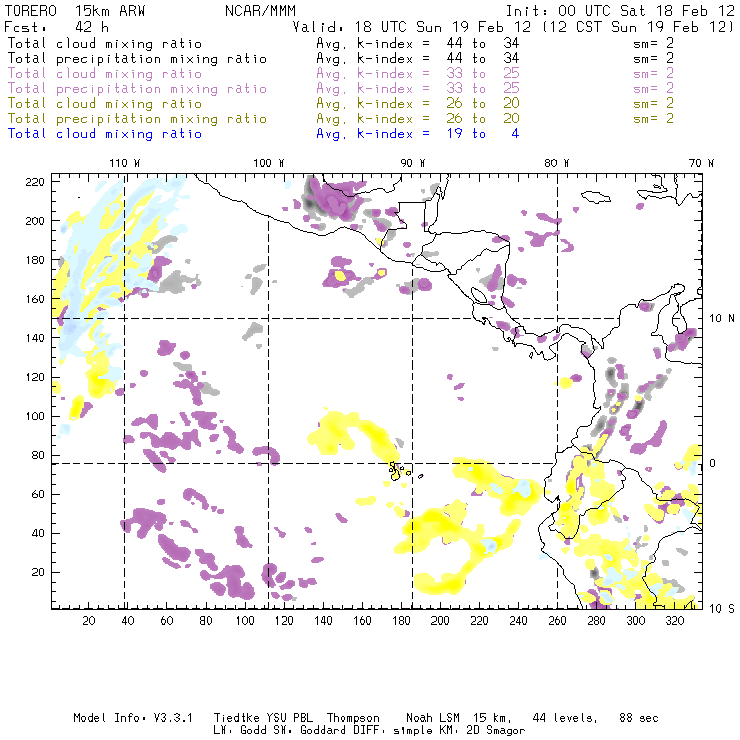Click "60" on the horizontal axis
Image resolution: width=740 pixels, height=740 pixels.
pyautogui.click(x=167, y=621)
